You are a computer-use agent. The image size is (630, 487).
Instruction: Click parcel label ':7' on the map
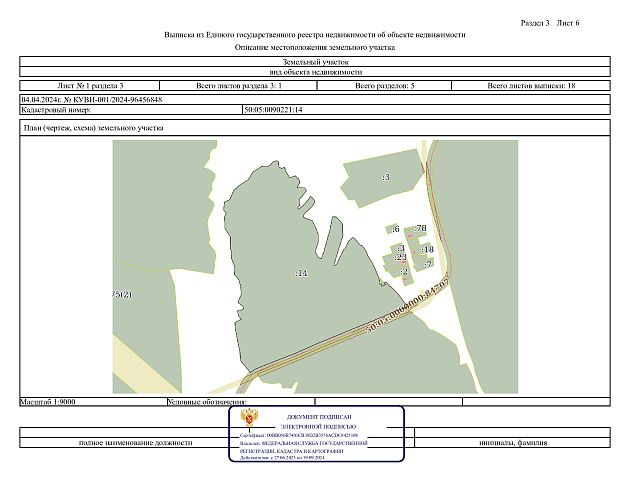(428, 264)
